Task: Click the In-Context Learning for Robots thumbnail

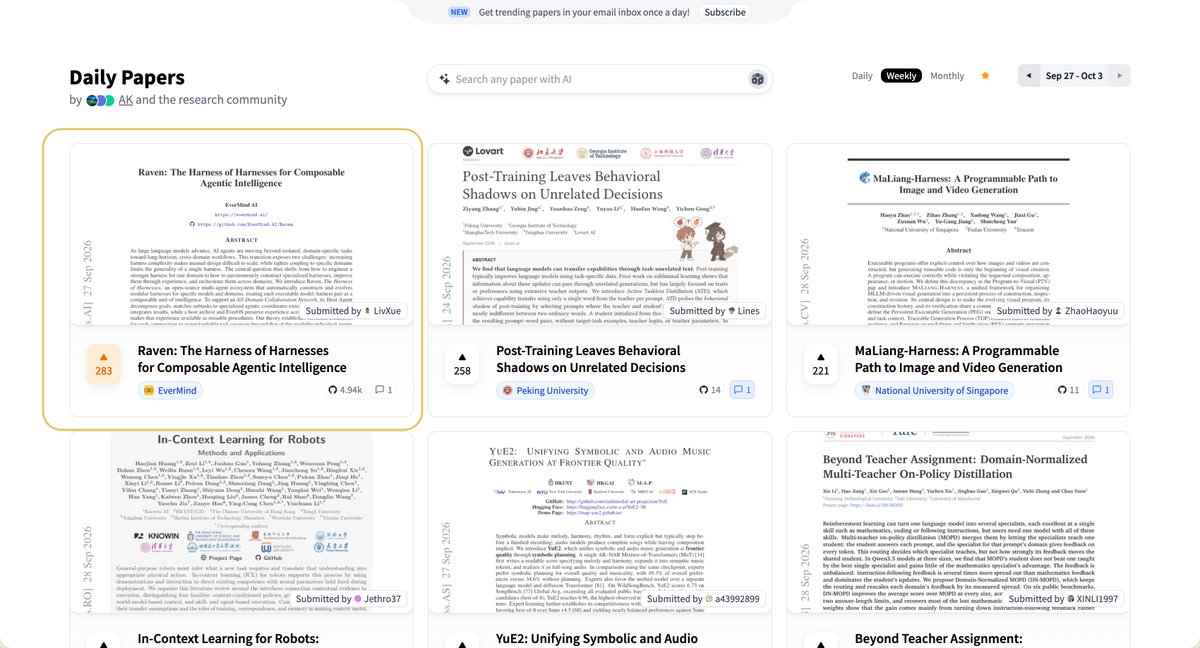Action: point(241,523)
